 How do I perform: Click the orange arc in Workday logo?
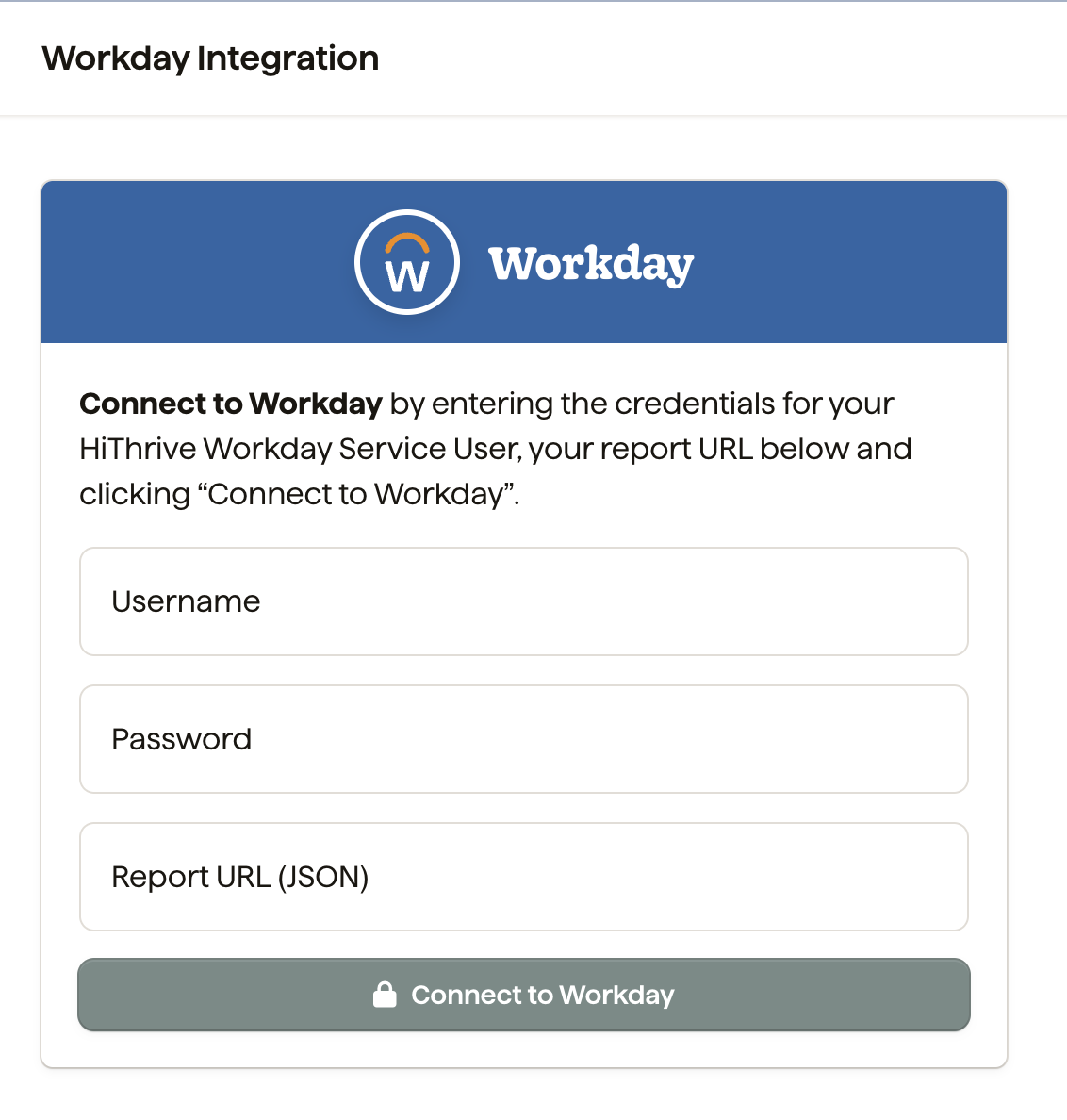click(x=407, y=242)
